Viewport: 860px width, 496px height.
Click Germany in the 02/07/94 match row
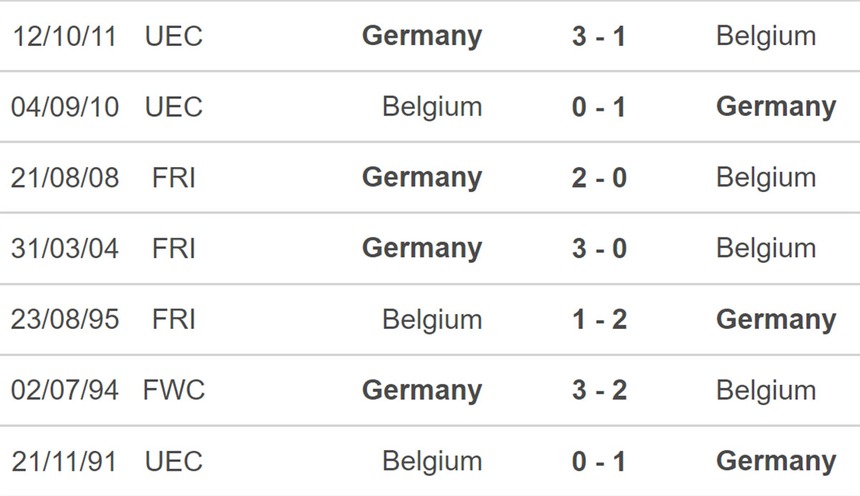pos(422,390)
